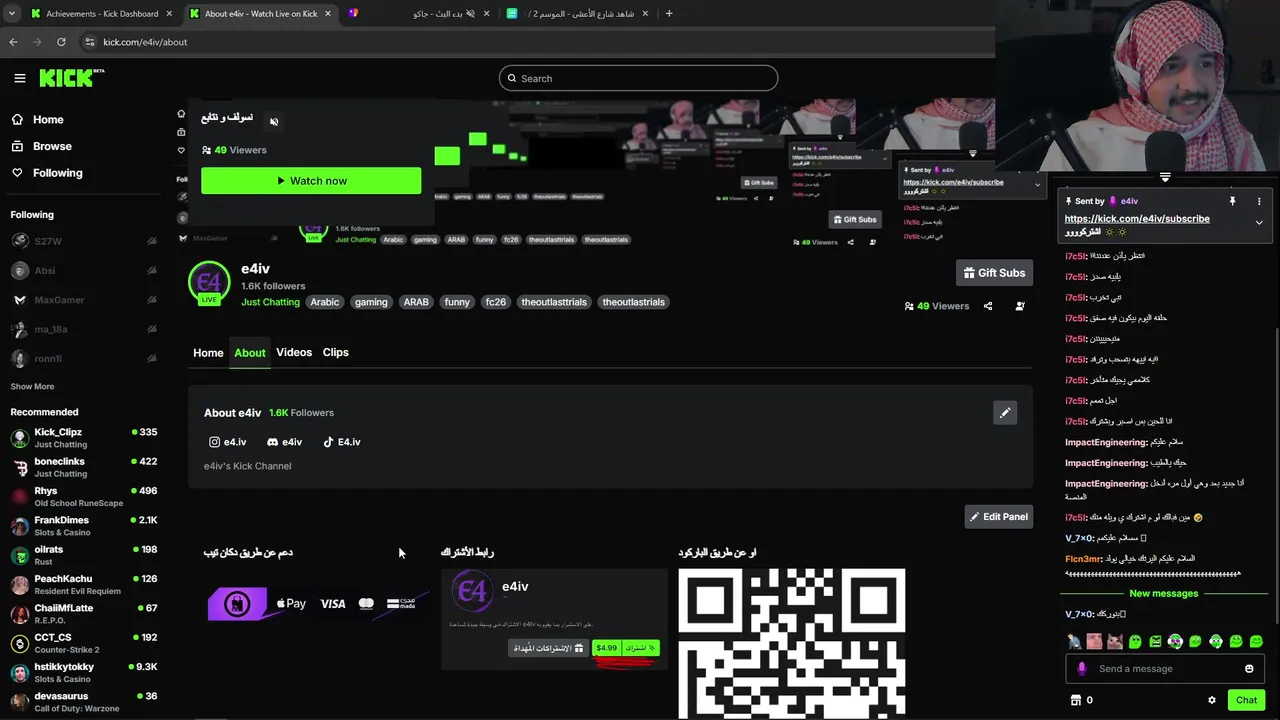Viewport: 1280px width, 720px height.
Task: Click the $4.99 subscribe button
Action: 626,648
